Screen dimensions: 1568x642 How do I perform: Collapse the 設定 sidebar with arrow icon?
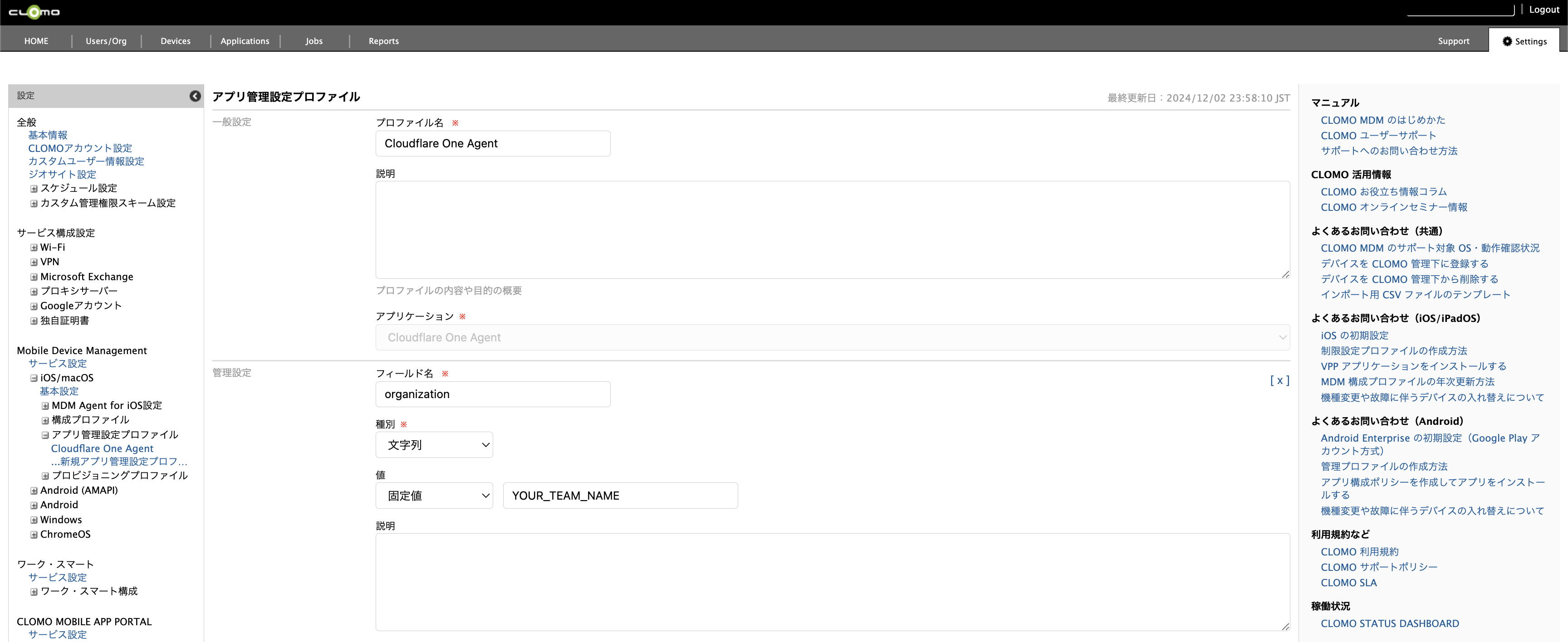pos(195,96)
